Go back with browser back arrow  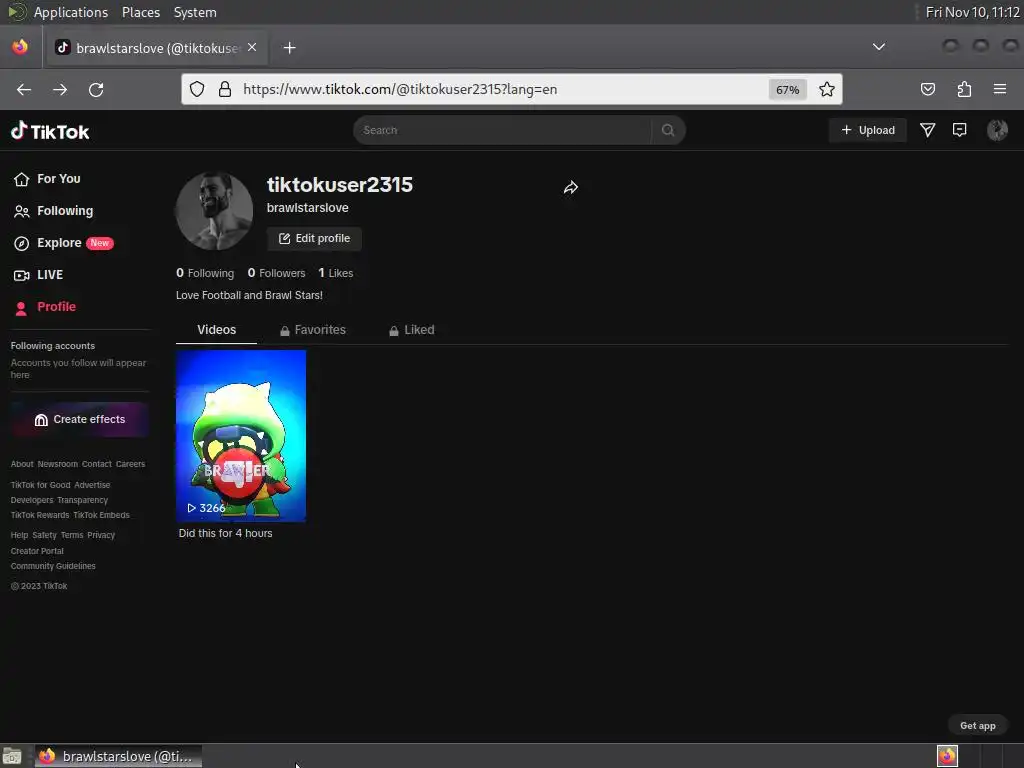(24, 89)
